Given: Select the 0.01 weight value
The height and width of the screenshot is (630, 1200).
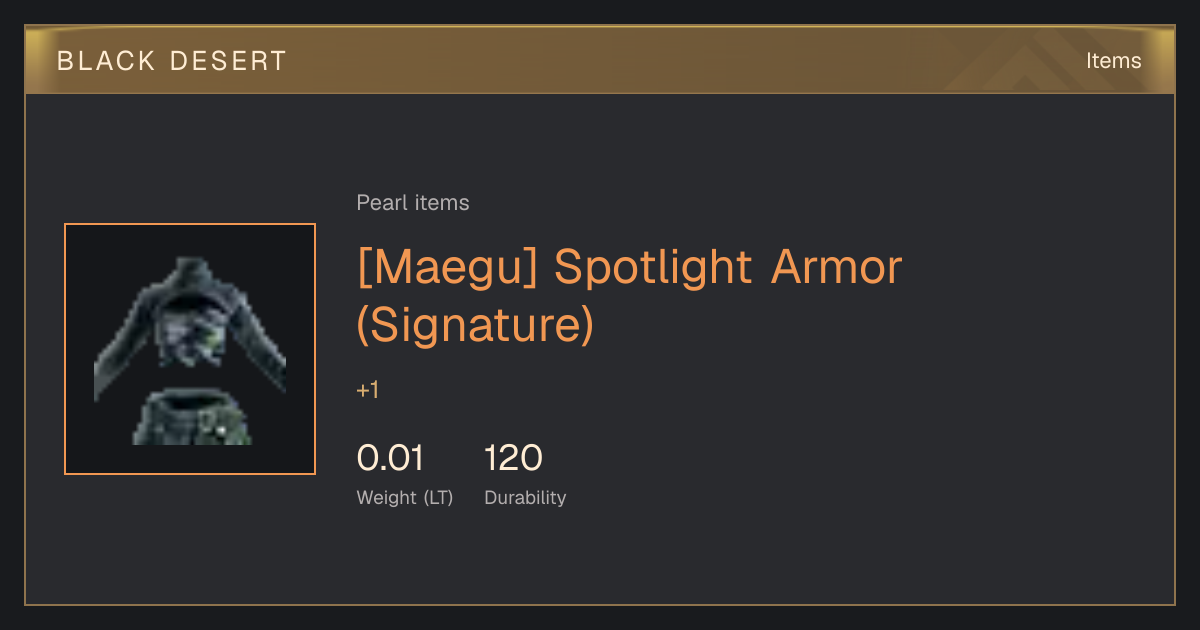Looking at the screenshot, I should [x=390, y=458].
